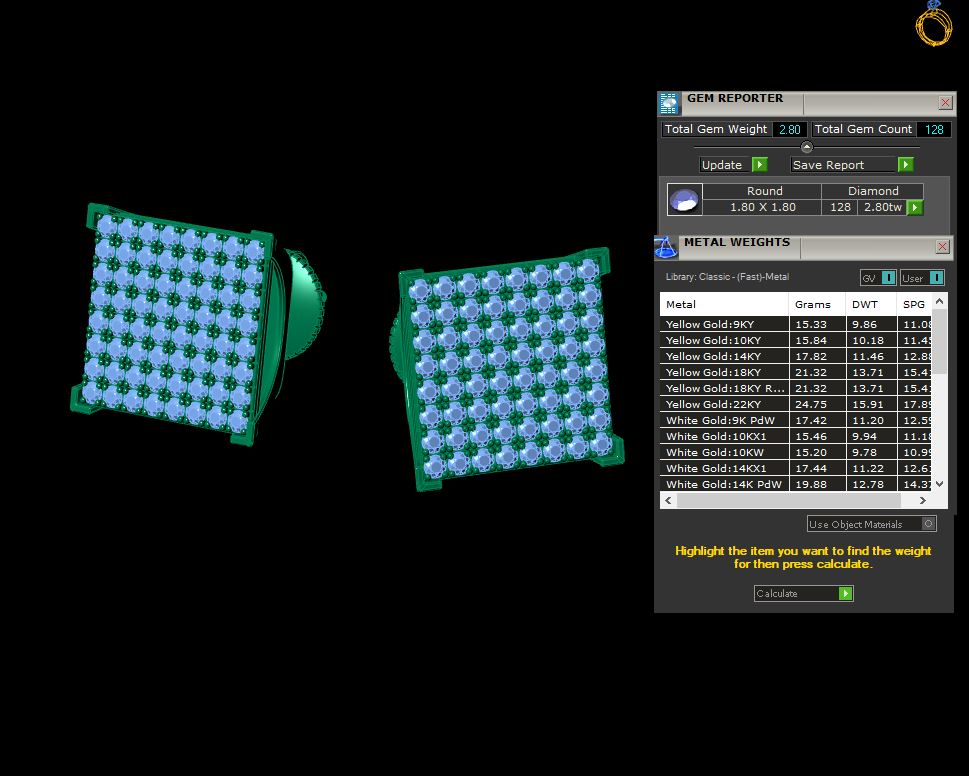Viewport: 969px width, 776px height.
Task: Toggle the GV library switch
Action: tap(888, 277)
